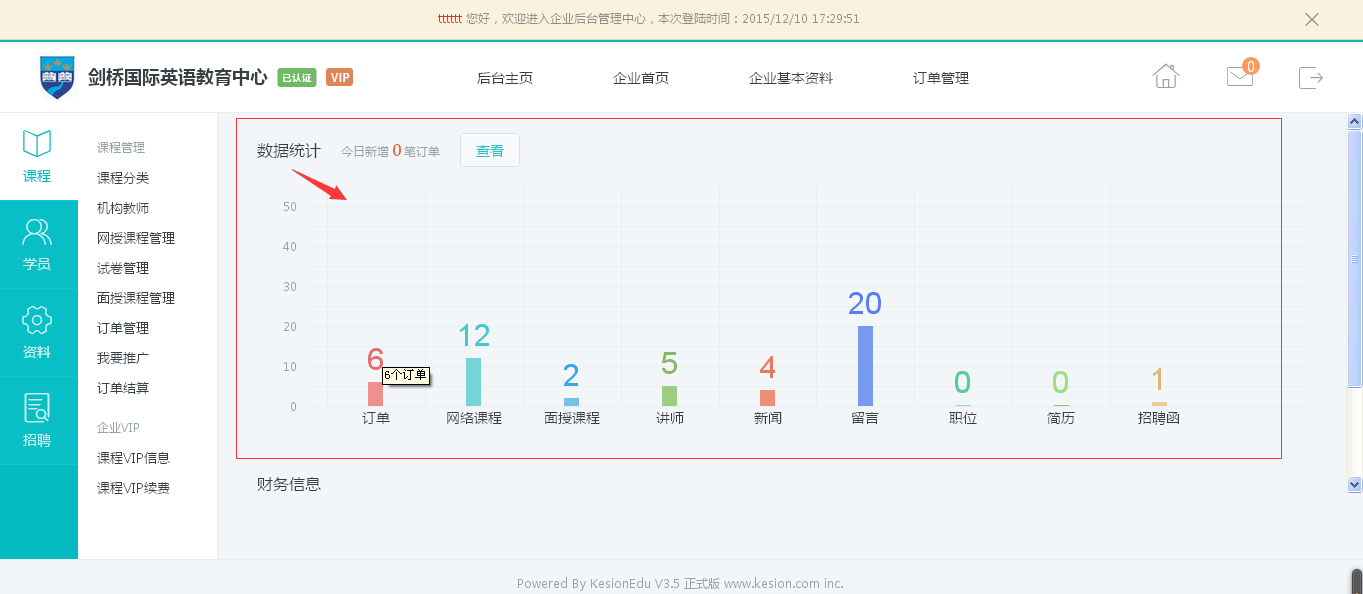This screenshot has width=1363, height=594.
Task: Click the 查看 button next to 数据统计
Action: [x=489, y=150]
